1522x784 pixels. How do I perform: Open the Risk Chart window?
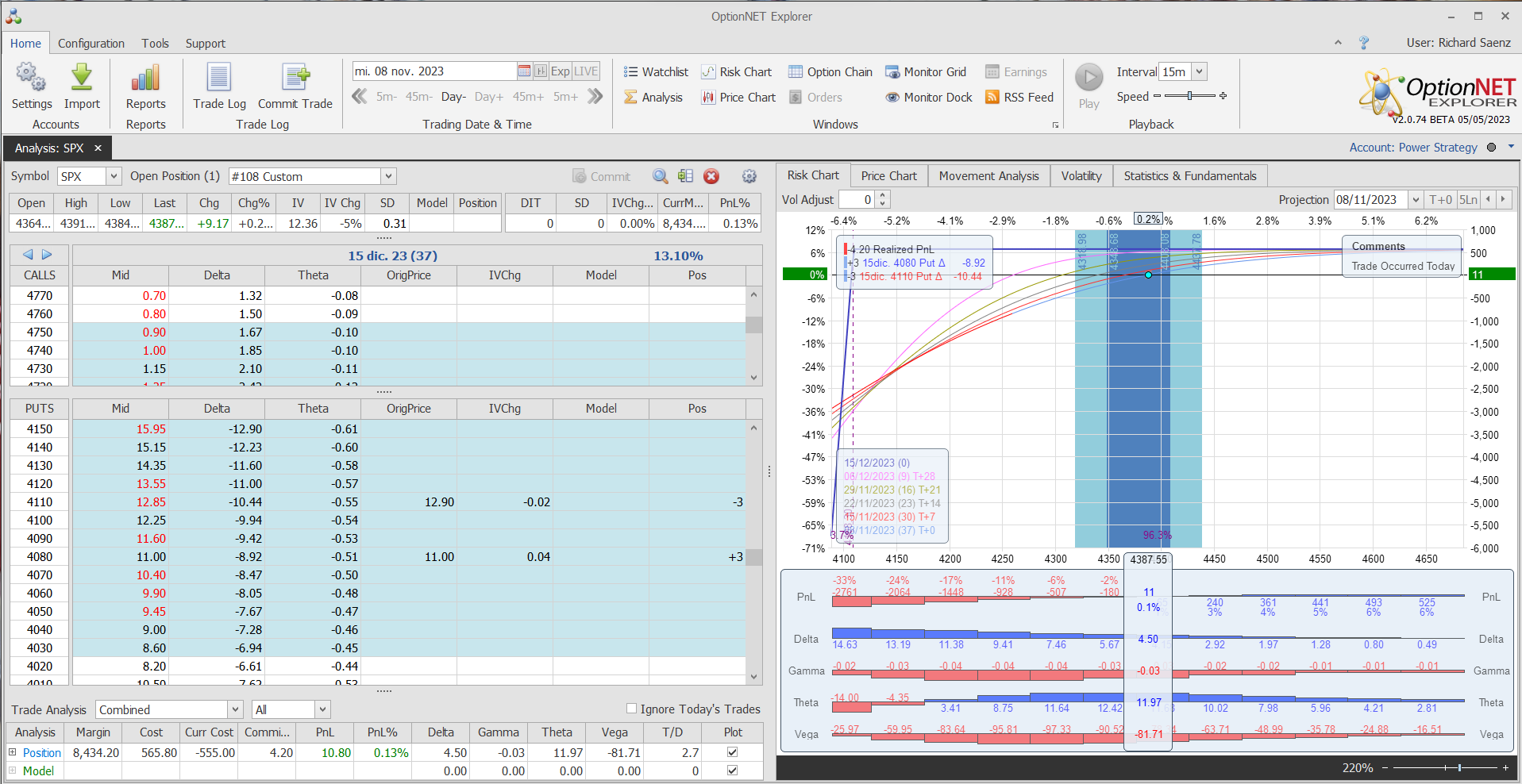tap(736, 72)
